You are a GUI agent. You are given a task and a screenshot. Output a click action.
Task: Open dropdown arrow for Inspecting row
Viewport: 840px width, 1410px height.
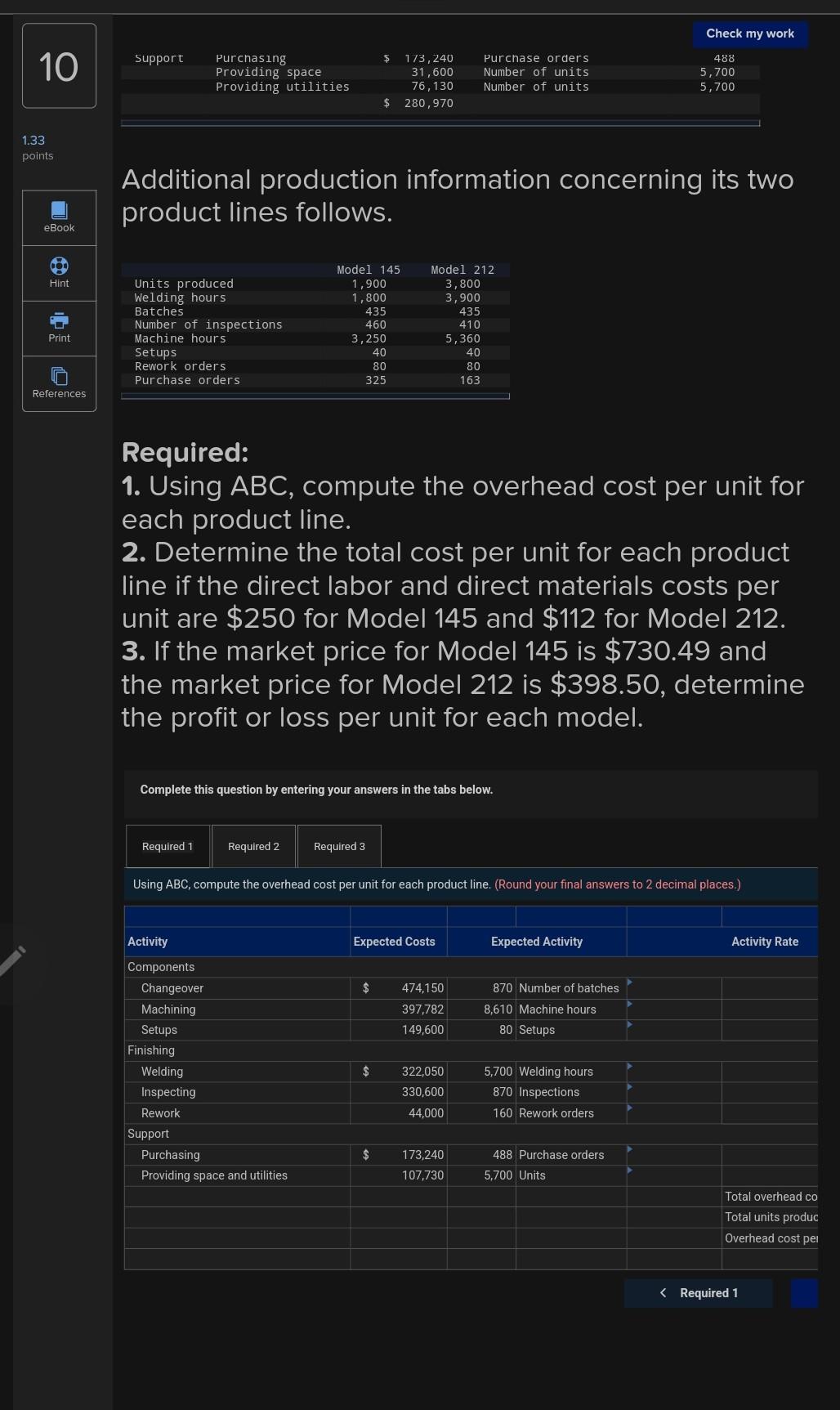pos(630,1087)
